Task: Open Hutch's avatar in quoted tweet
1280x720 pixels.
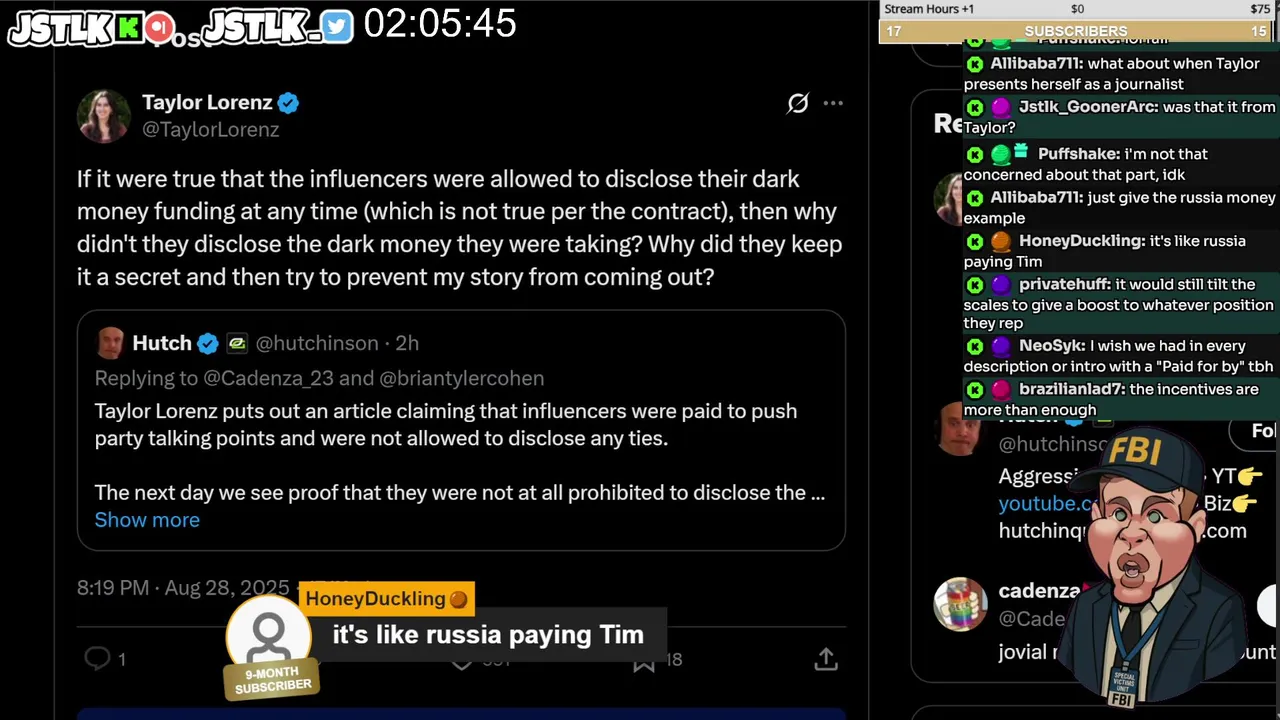Action: click(110, 343)
